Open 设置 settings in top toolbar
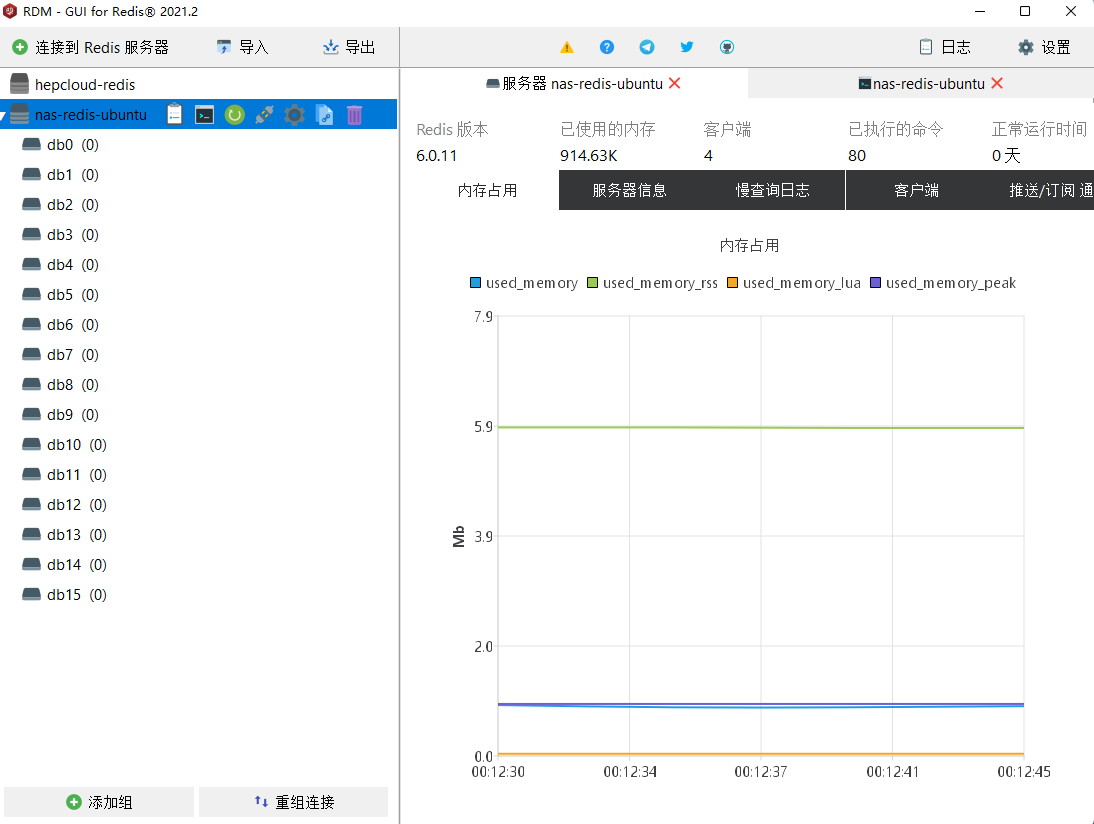The height and width of the screenshot is (824, 1094). pos(1043,47)
